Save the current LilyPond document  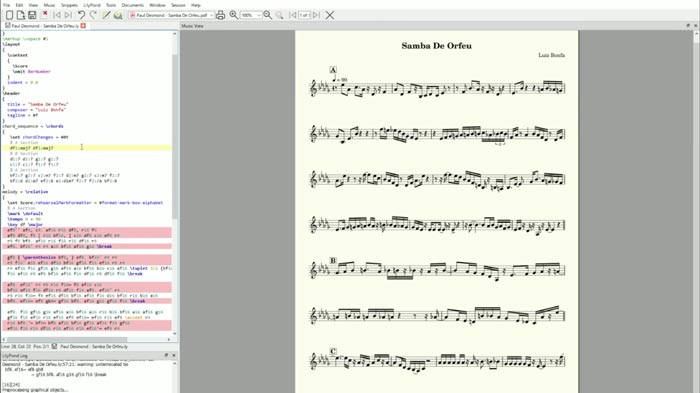(x=32, y=15)
